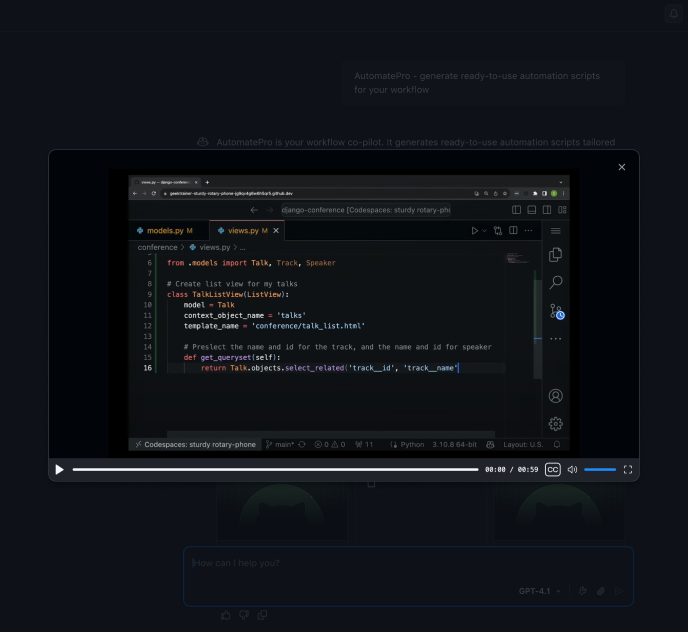The height and width of the screenshot is (632, 688).
Task: Expand the three-dots additional views menu
Action: (x=556, y=339)
